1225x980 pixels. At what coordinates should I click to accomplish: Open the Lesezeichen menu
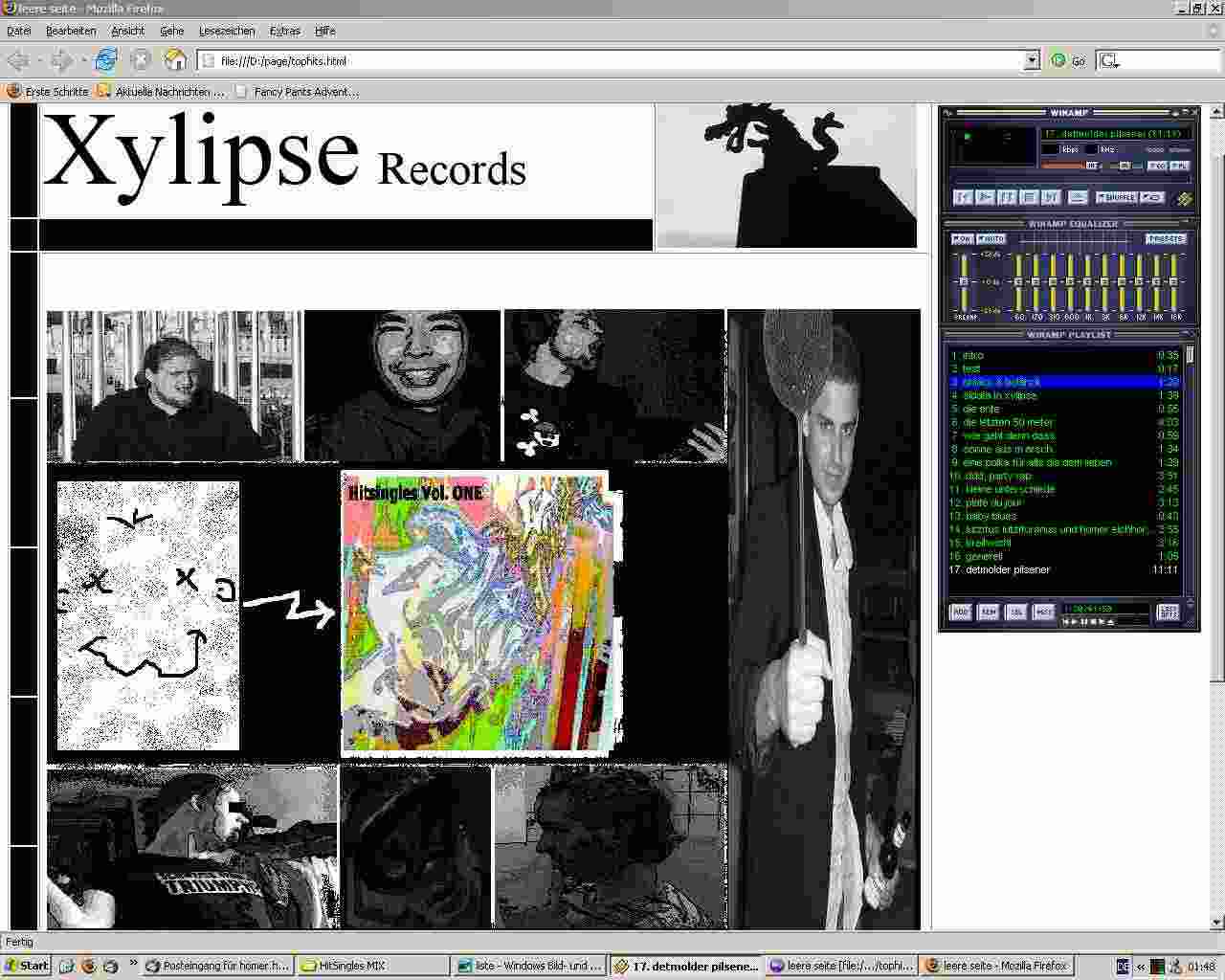point(227,31)
